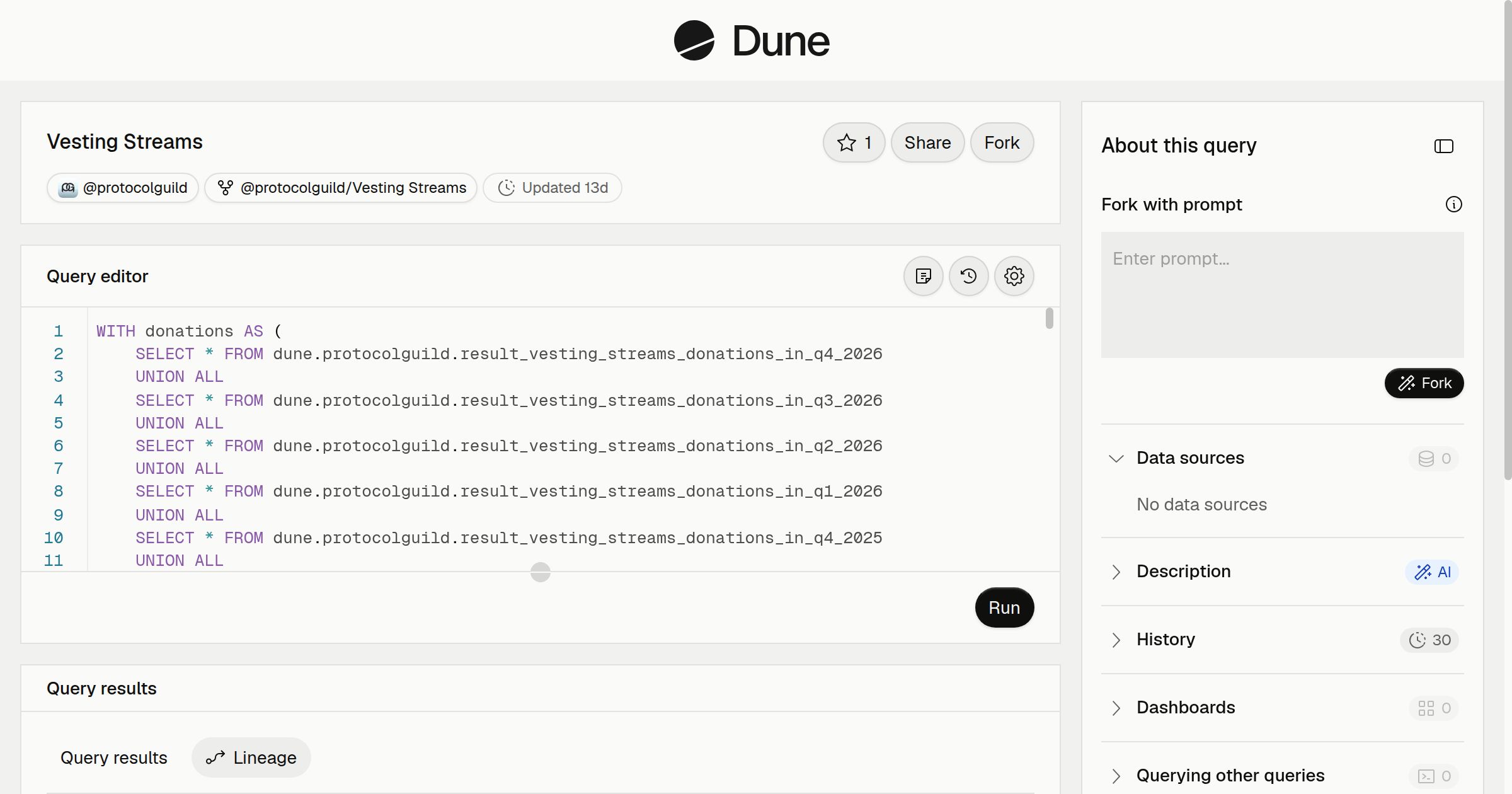Open the query notes icon in editor
This screenshot has height=794, width=1512.
click(923, 276)
